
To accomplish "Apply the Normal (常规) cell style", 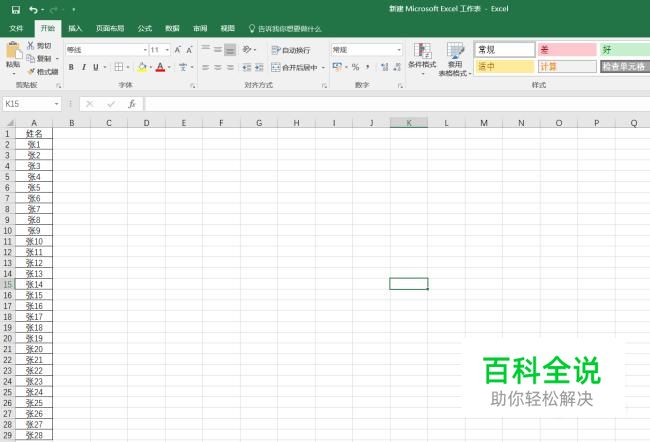I will [505, 50].
